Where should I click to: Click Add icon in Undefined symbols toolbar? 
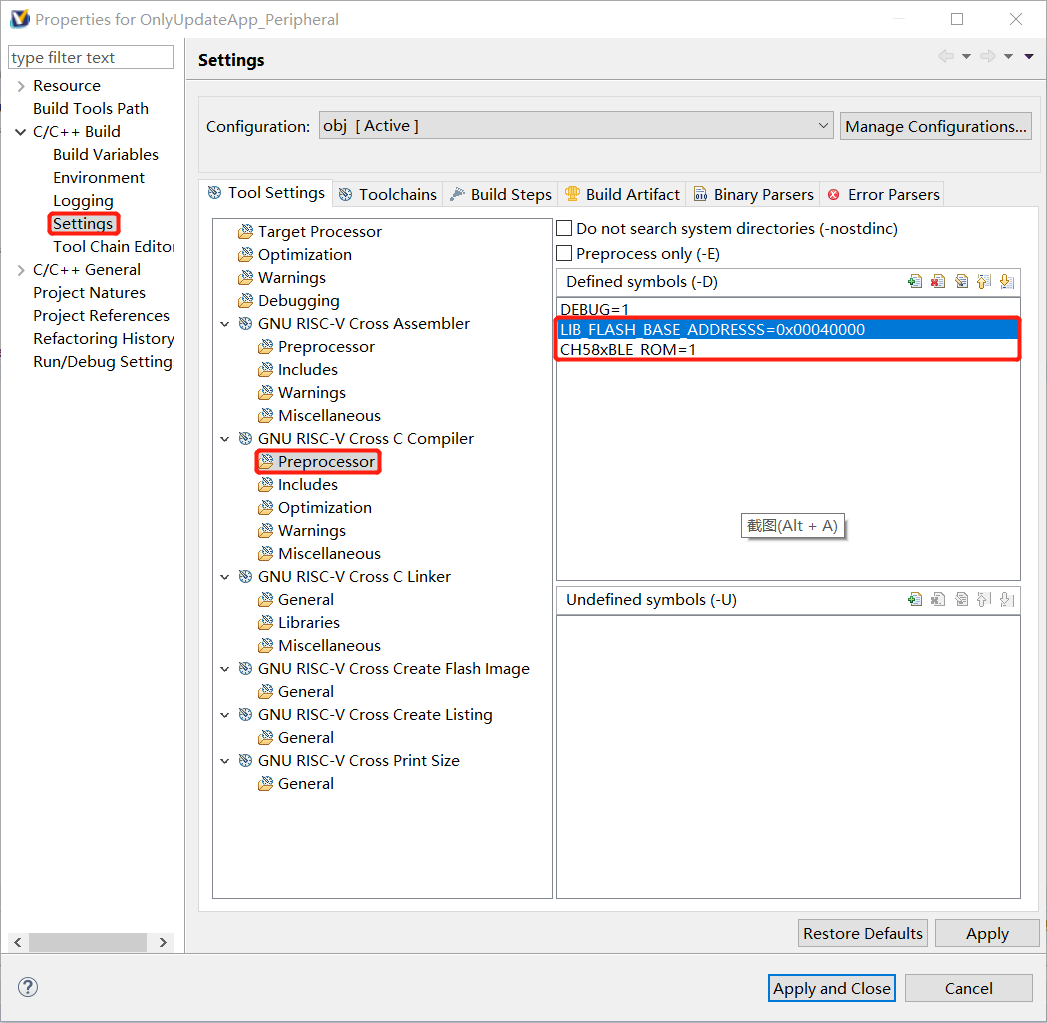pyautogui.click(x=914, y=600)
